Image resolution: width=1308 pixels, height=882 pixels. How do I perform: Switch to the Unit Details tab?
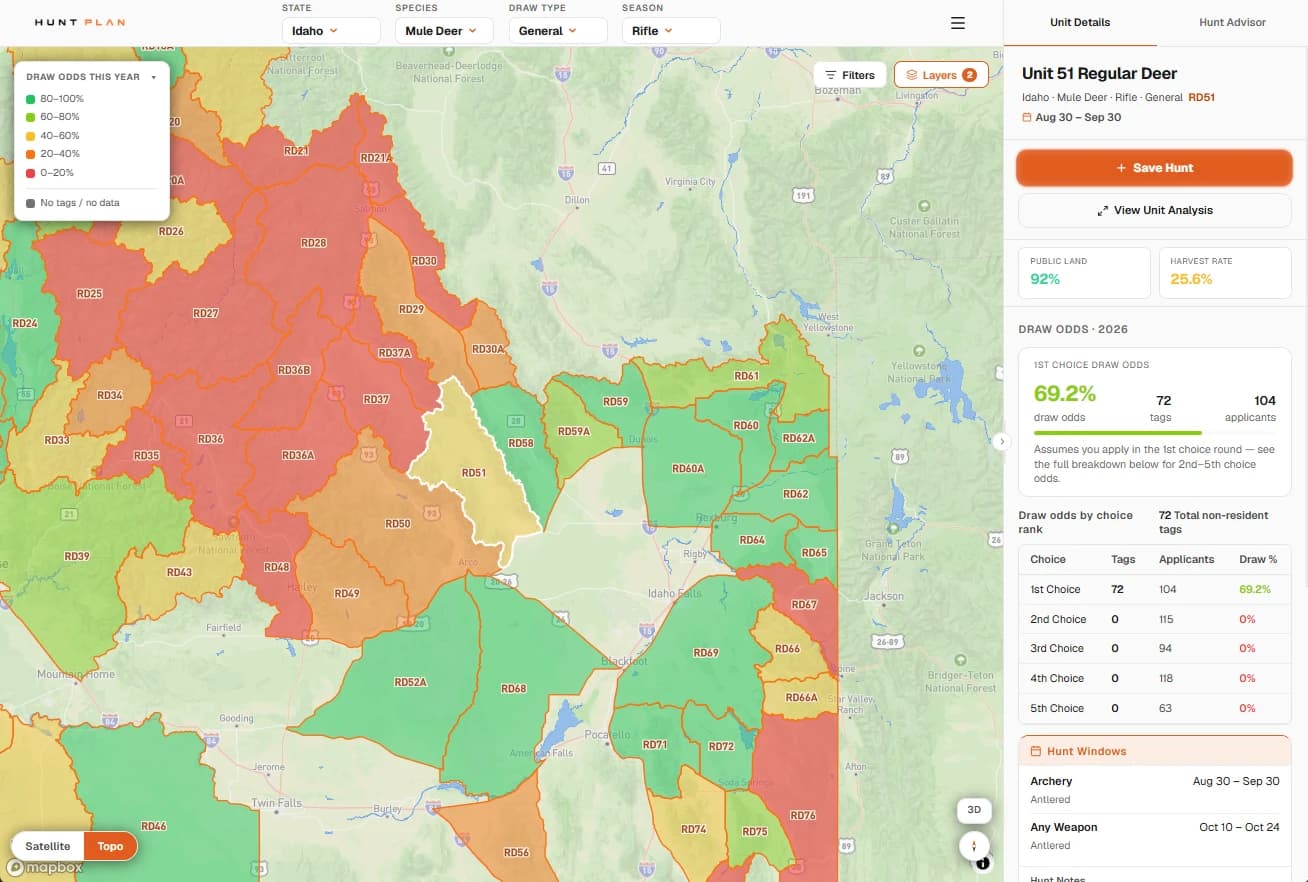[1080, 22]
